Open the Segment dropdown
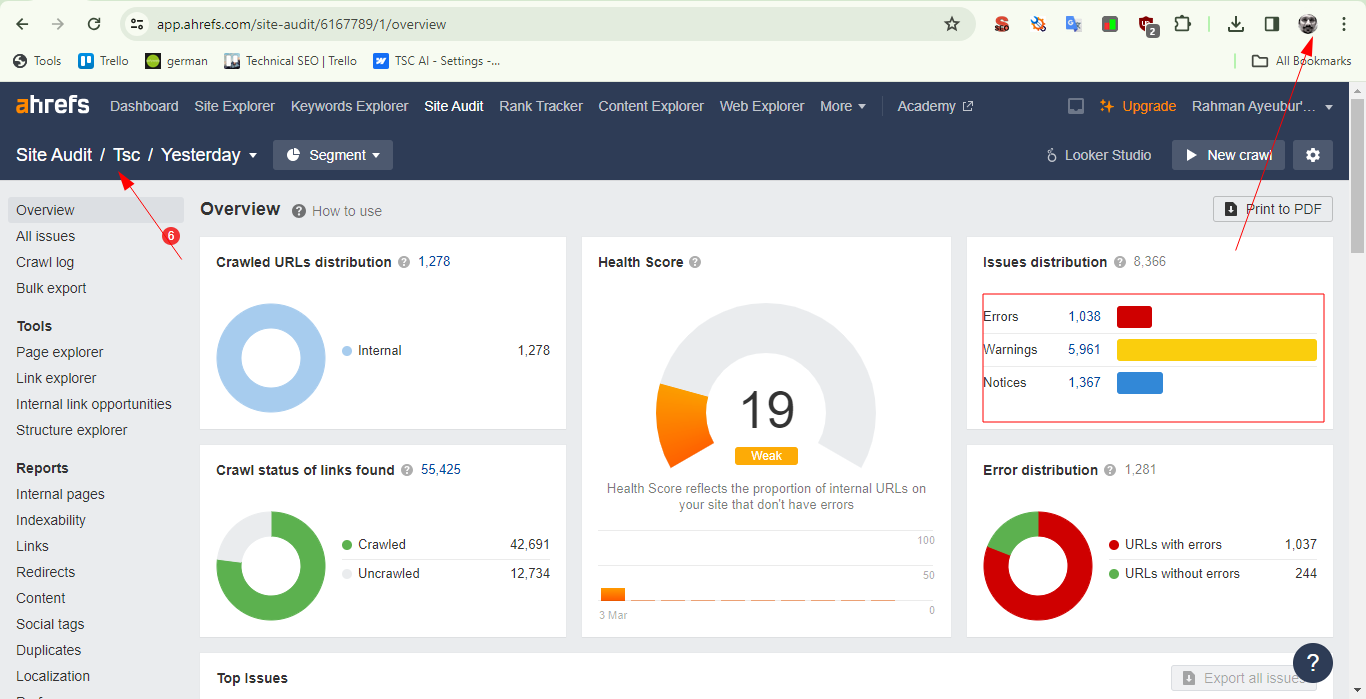The height and width of the screenshot is (699, 1366). coord(333,155)
